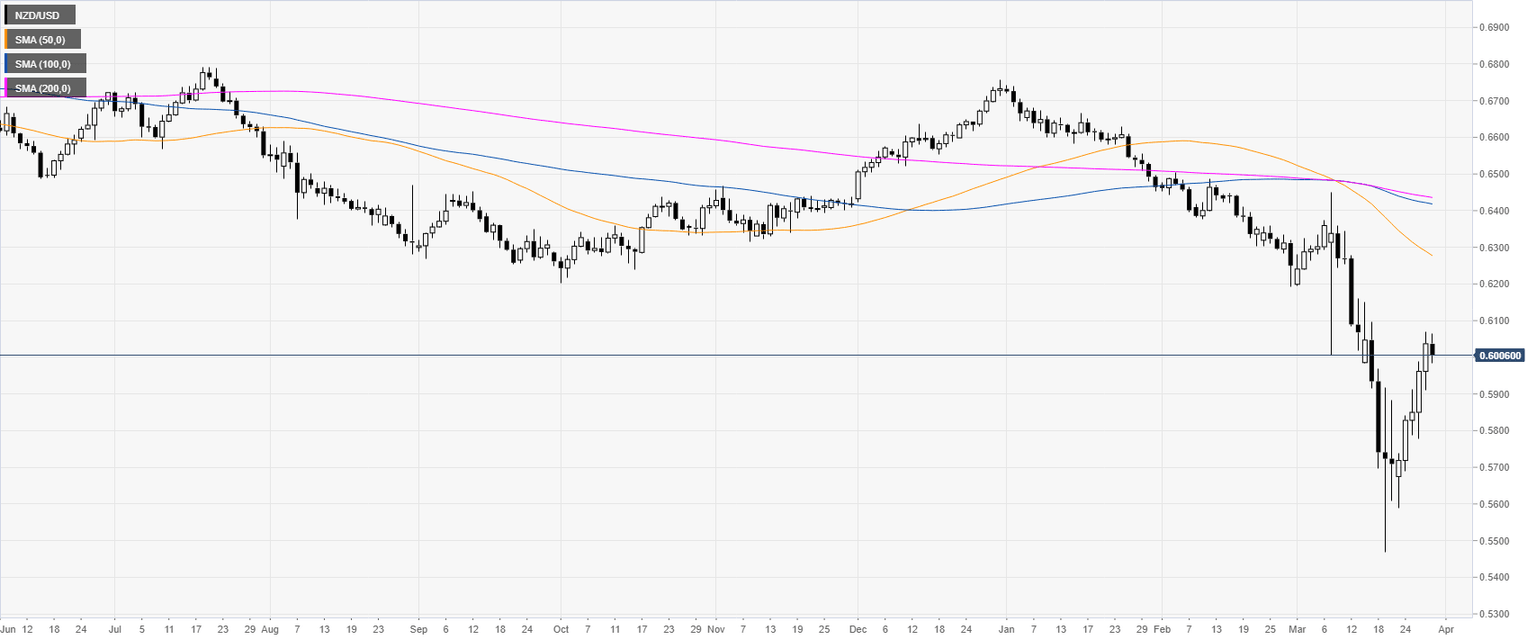1536x641 pixels.
Task: Click the 0.6900 price axis label
Action: pos(1495,28)
